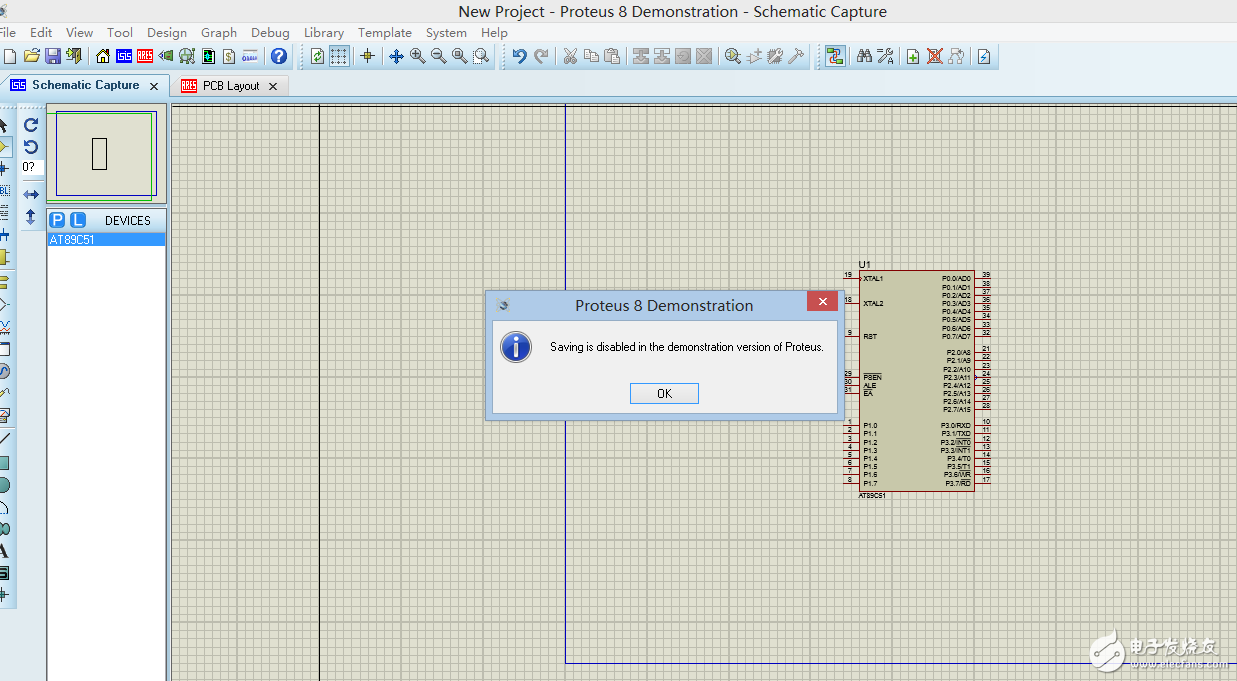
Task: Click the Copy to clipboard icon
Action: click(591, 56)
